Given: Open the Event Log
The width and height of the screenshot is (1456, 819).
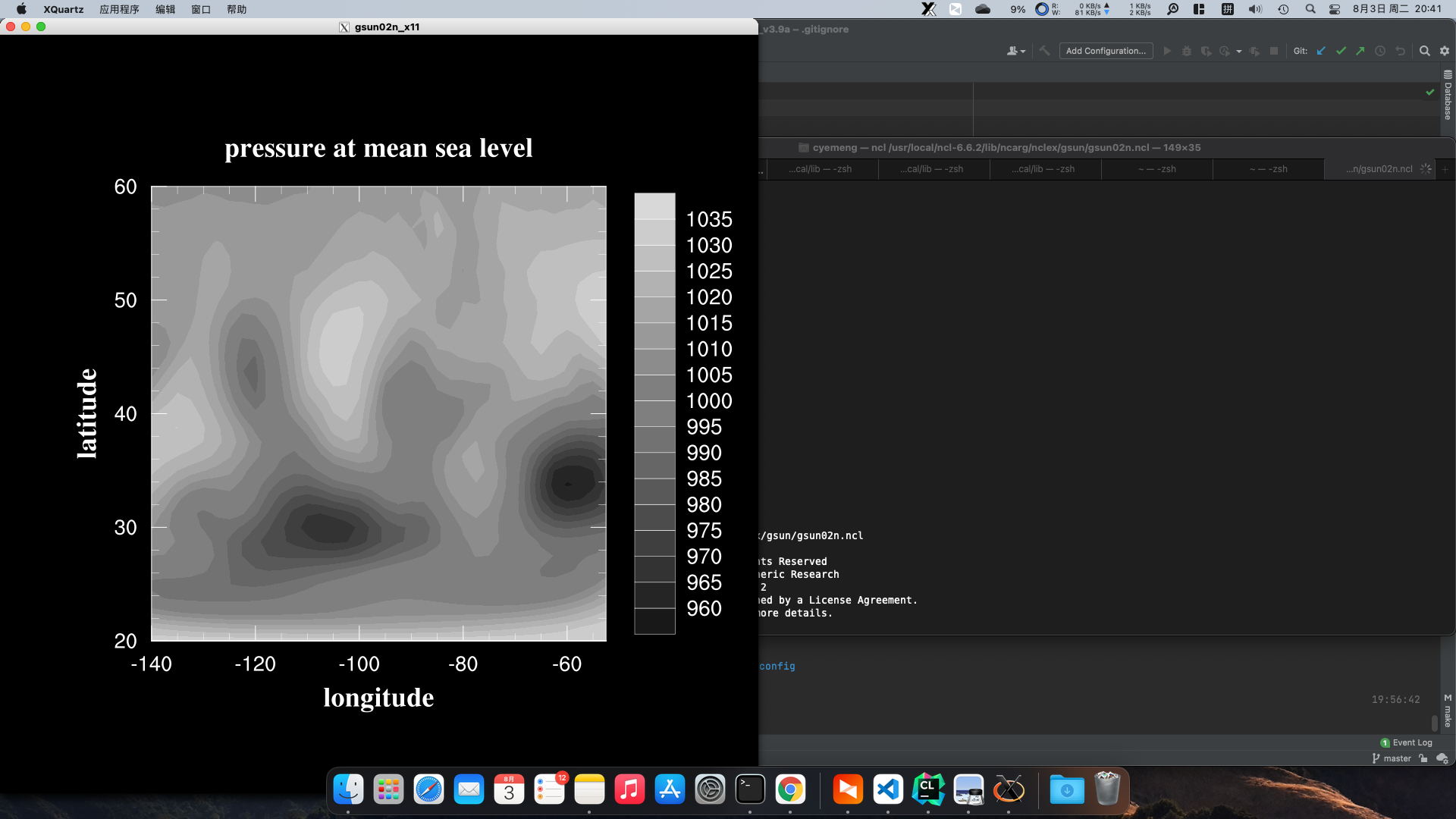Looking at the screenshot, I should 1407,742.
